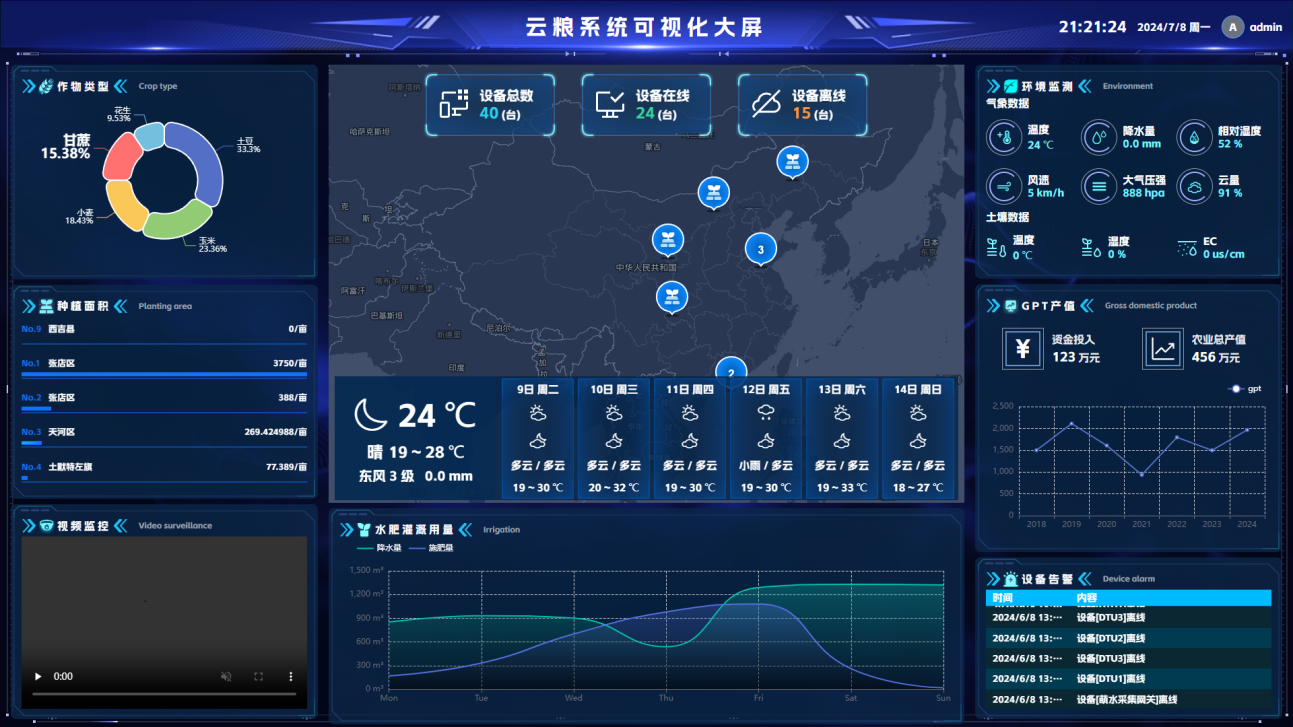1293x727 pixels.
Task: Toggle the 降水量 legend series
Action: coord(380,548)
